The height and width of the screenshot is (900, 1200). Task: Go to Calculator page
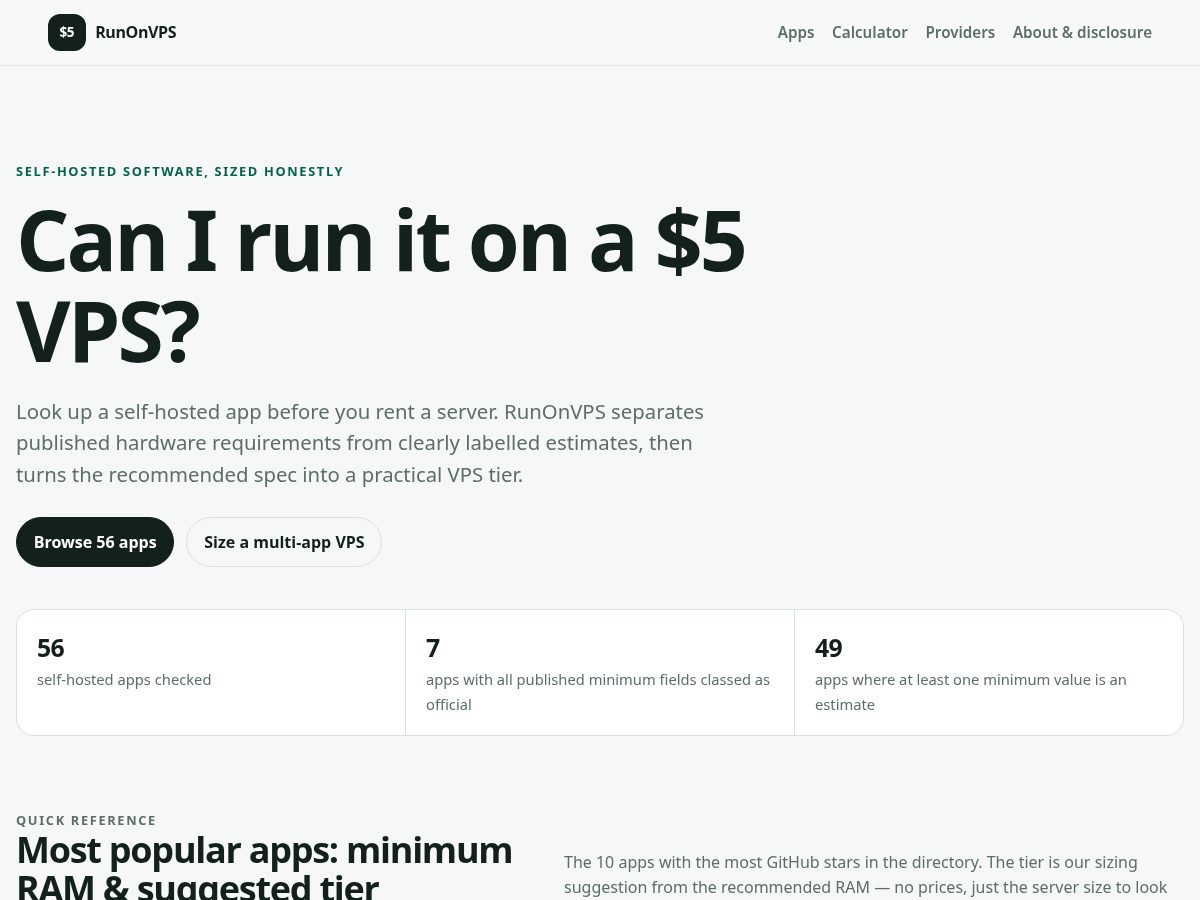point(870,32)
